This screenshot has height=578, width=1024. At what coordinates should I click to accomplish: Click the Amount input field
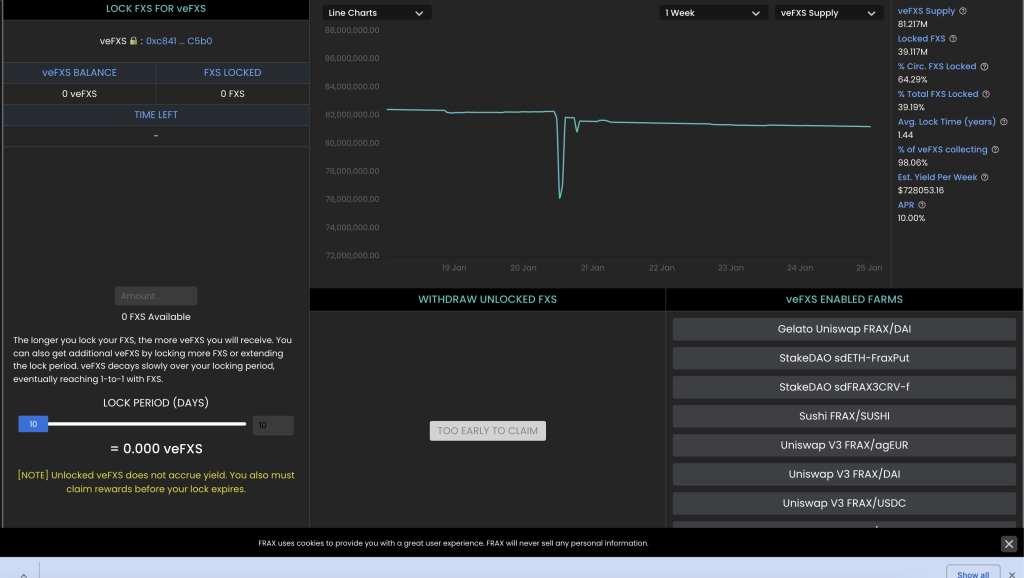point(156,296)
